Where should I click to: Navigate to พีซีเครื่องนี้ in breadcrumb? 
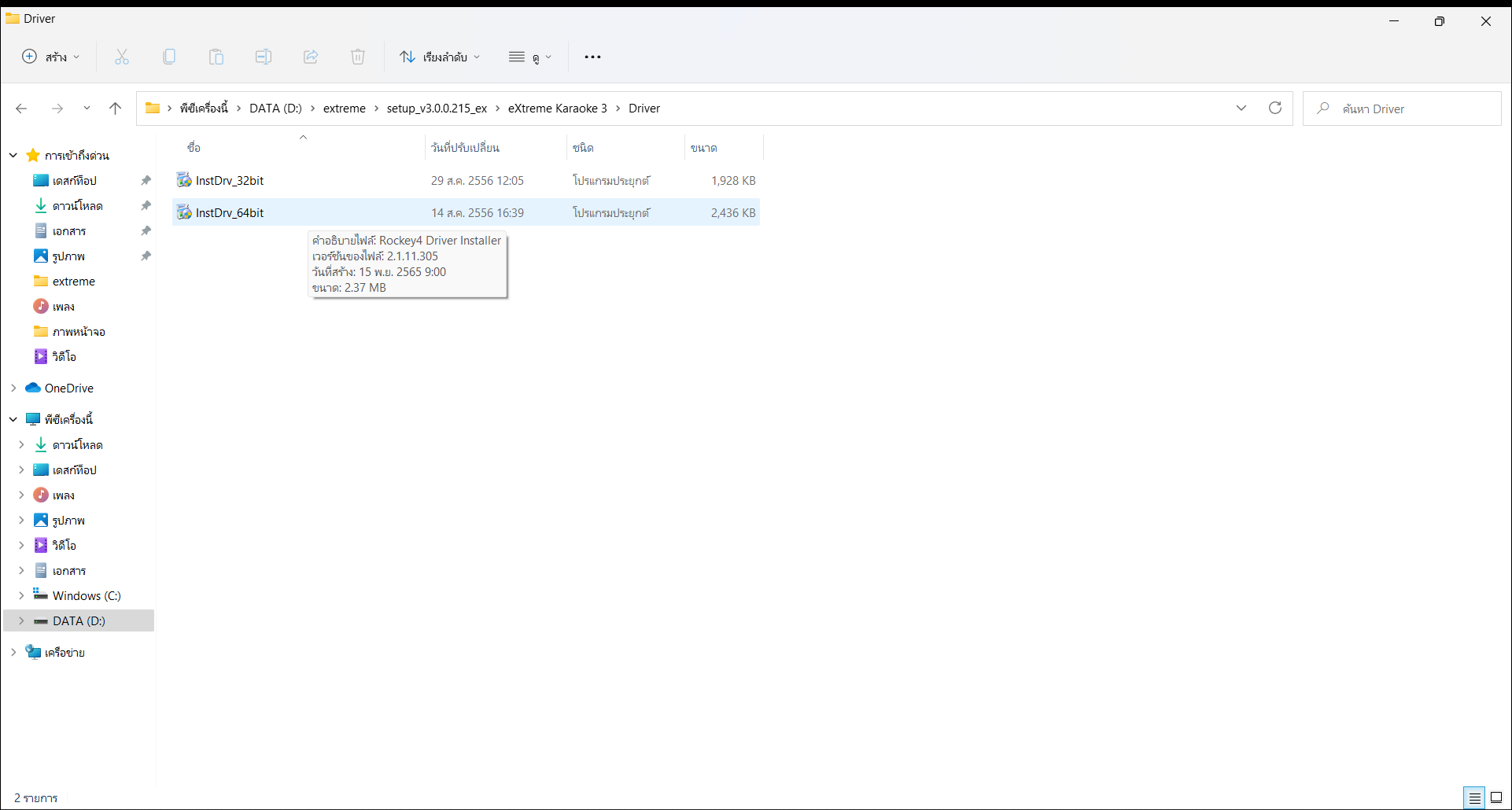pyautogui.click(x=204, y=108)
